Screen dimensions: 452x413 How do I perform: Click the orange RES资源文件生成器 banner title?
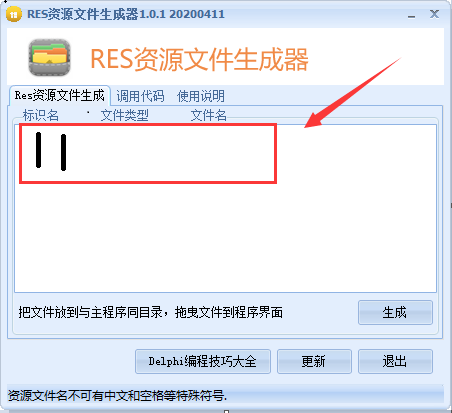pos(199,59)
